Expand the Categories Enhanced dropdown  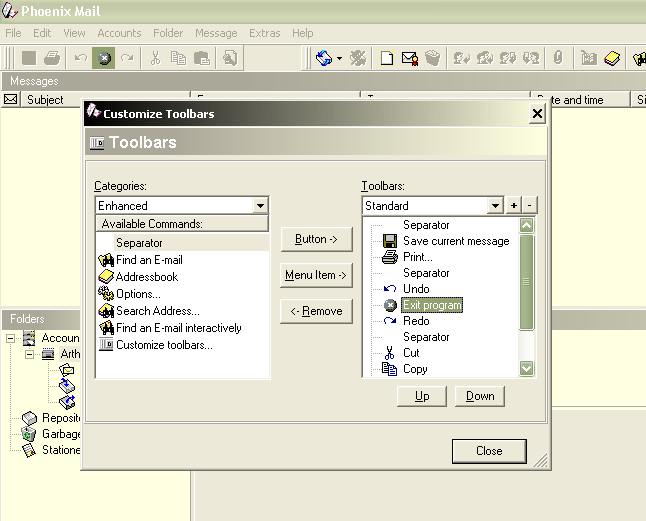(x=260, y=206)
